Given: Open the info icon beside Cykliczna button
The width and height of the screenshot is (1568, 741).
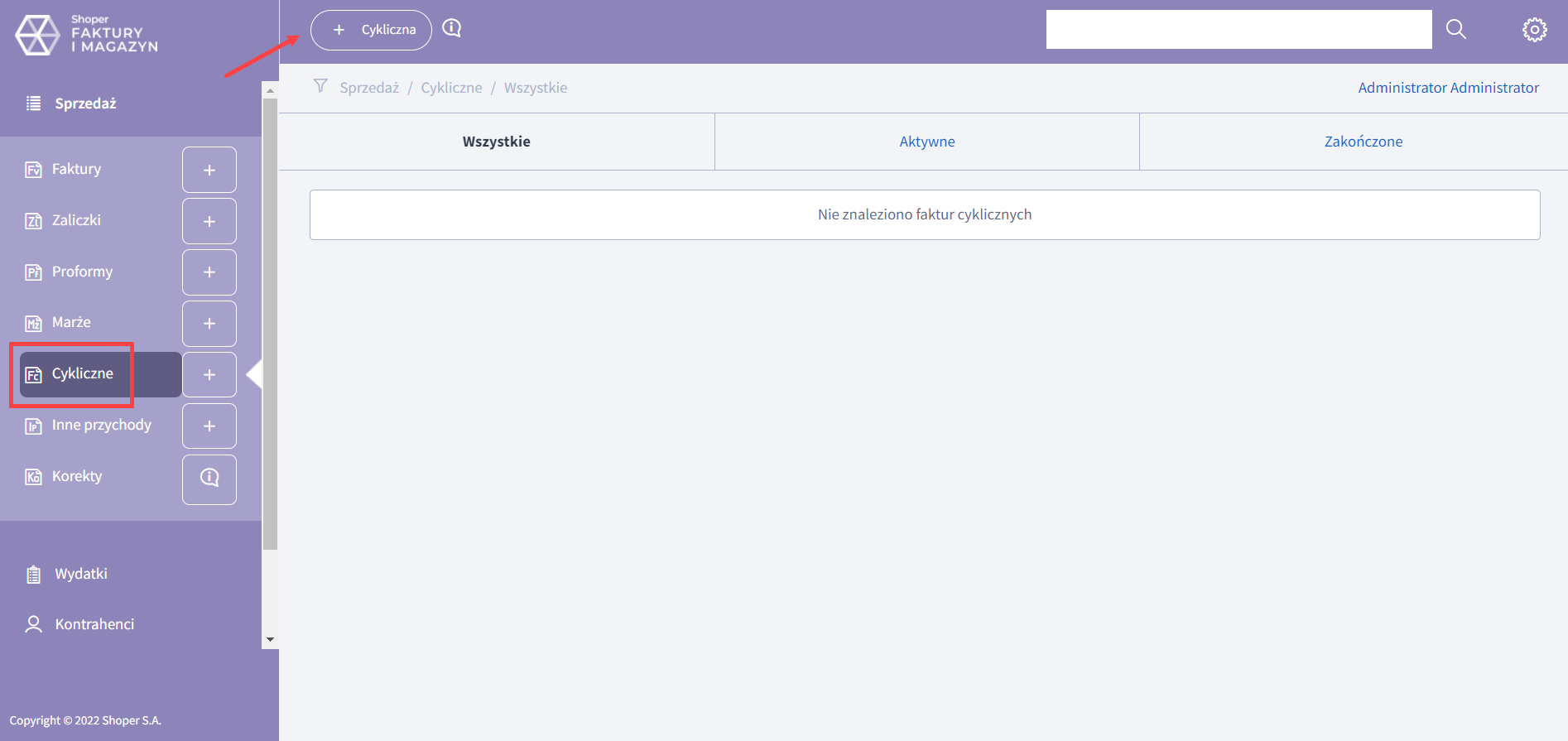Looking at the screenshot, I should pyautogui.click(x=452, y=29).
